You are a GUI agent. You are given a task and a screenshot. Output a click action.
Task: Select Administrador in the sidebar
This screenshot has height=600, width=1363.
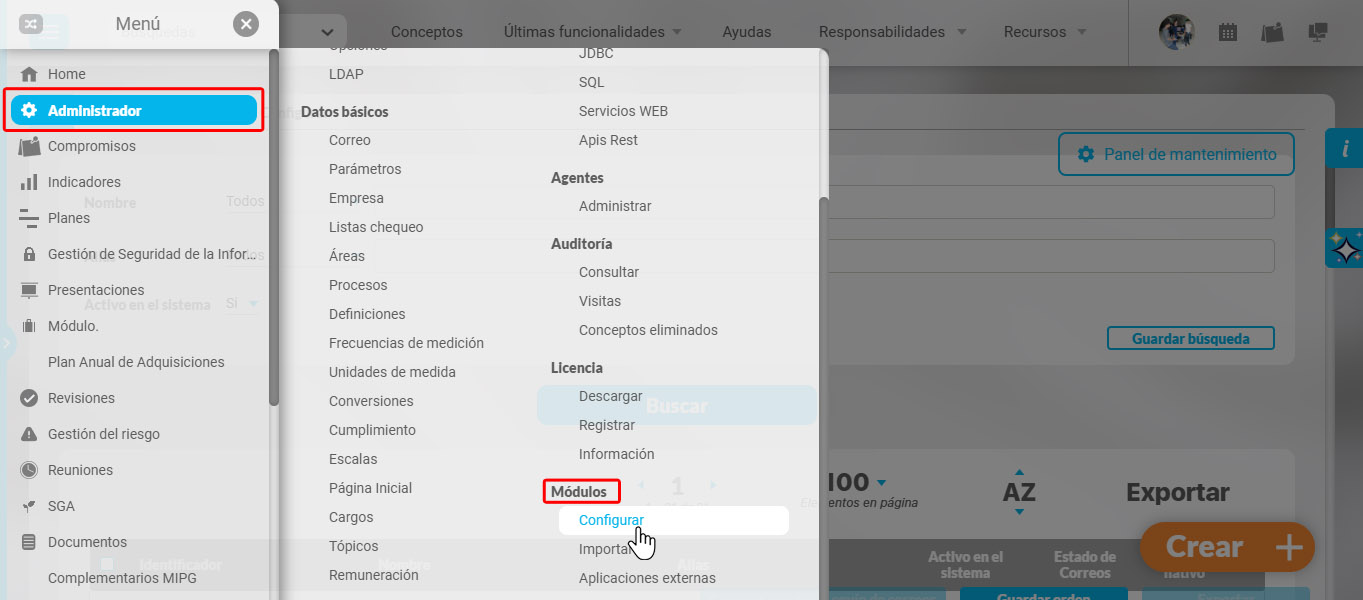135,110
